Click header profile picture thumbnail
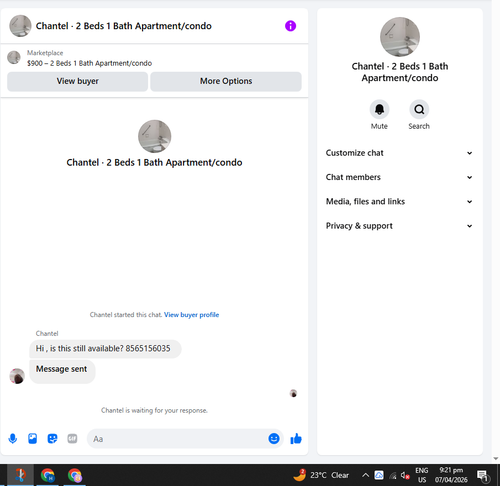The width and height of the screenshot is (500, 486). coord(20,26)
